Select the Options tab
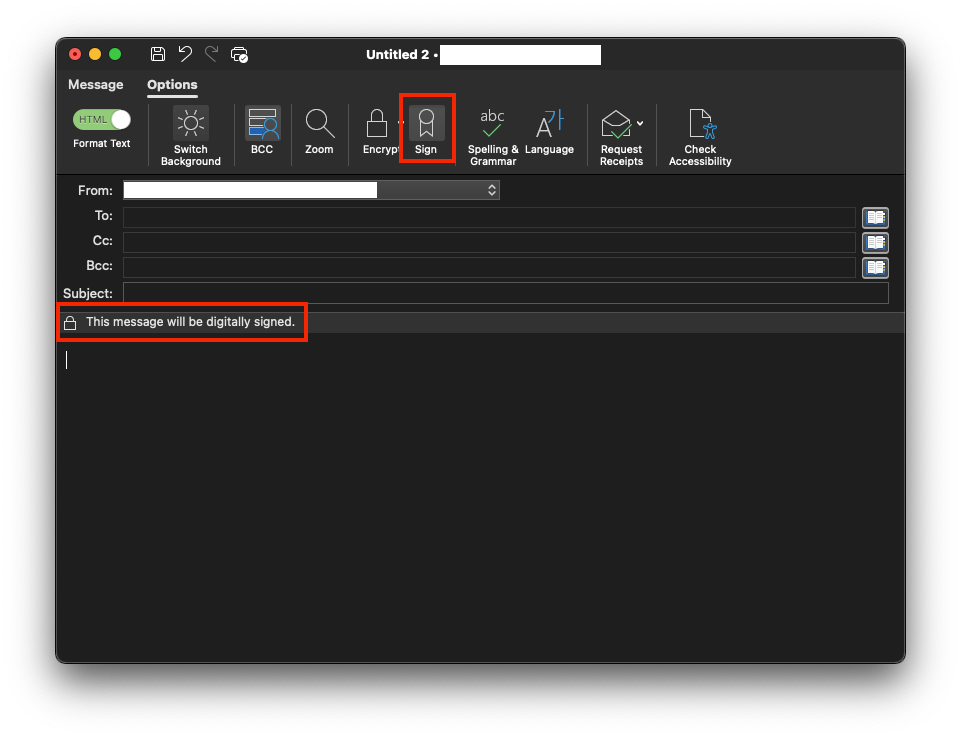Image resolution: width=961 pixels, height=737 pixels. tap(172, 85)
